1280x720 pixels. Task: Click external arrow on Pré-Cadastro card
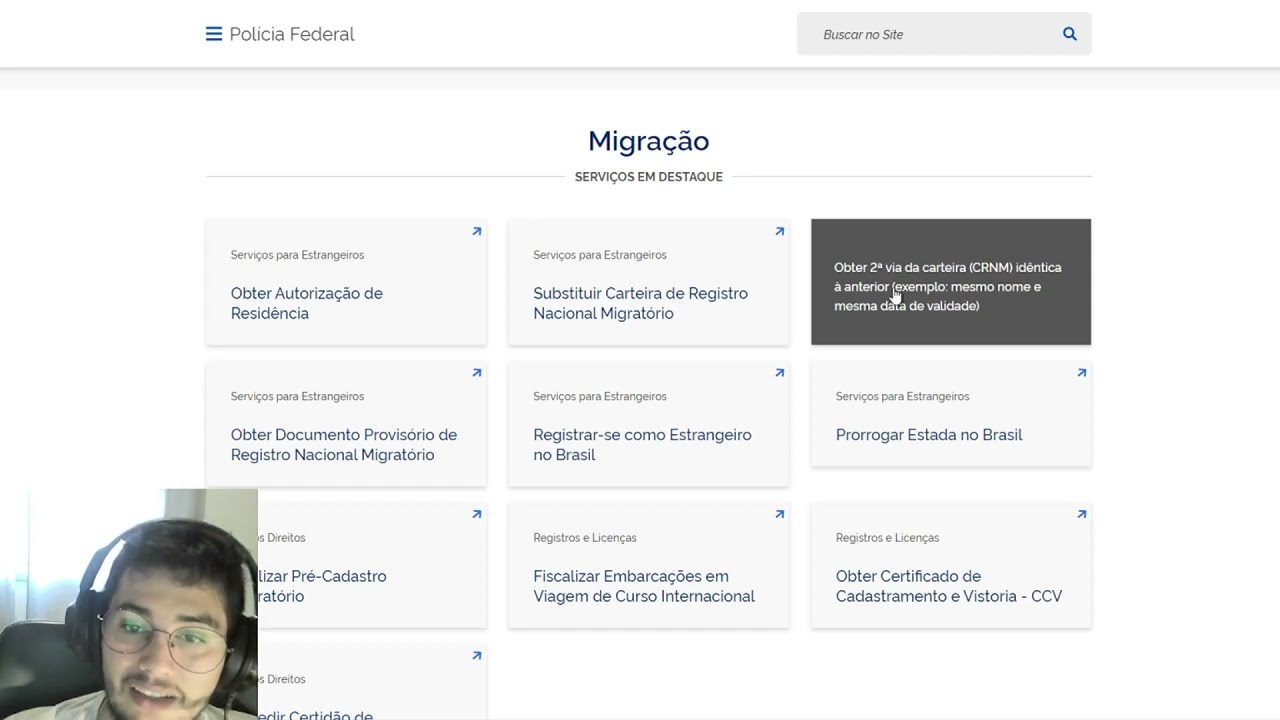click(477, 514)
